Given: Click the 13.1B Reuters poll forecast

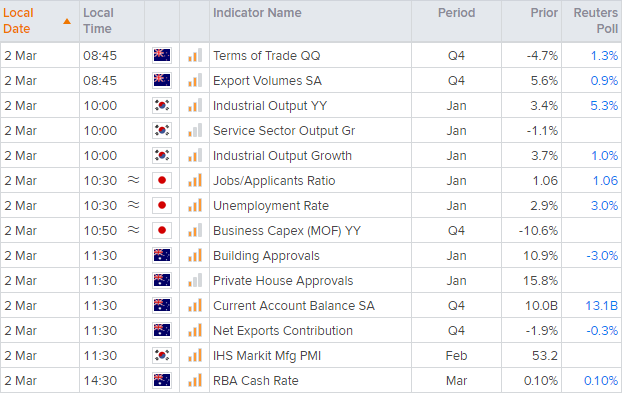Looking at the screenshot, I should (601, 306).
